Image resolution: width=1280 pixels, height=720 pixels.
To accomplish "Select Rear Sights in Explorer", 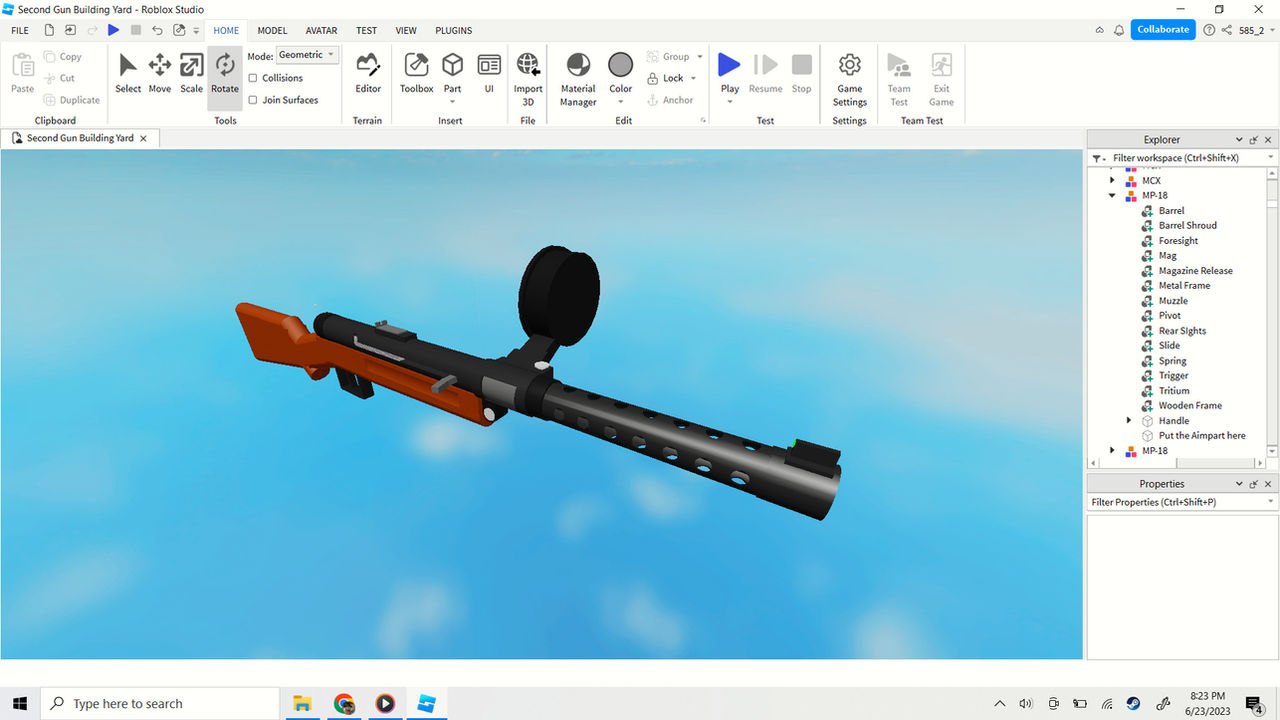I will pyautogui.click(x=1182, y=331).
